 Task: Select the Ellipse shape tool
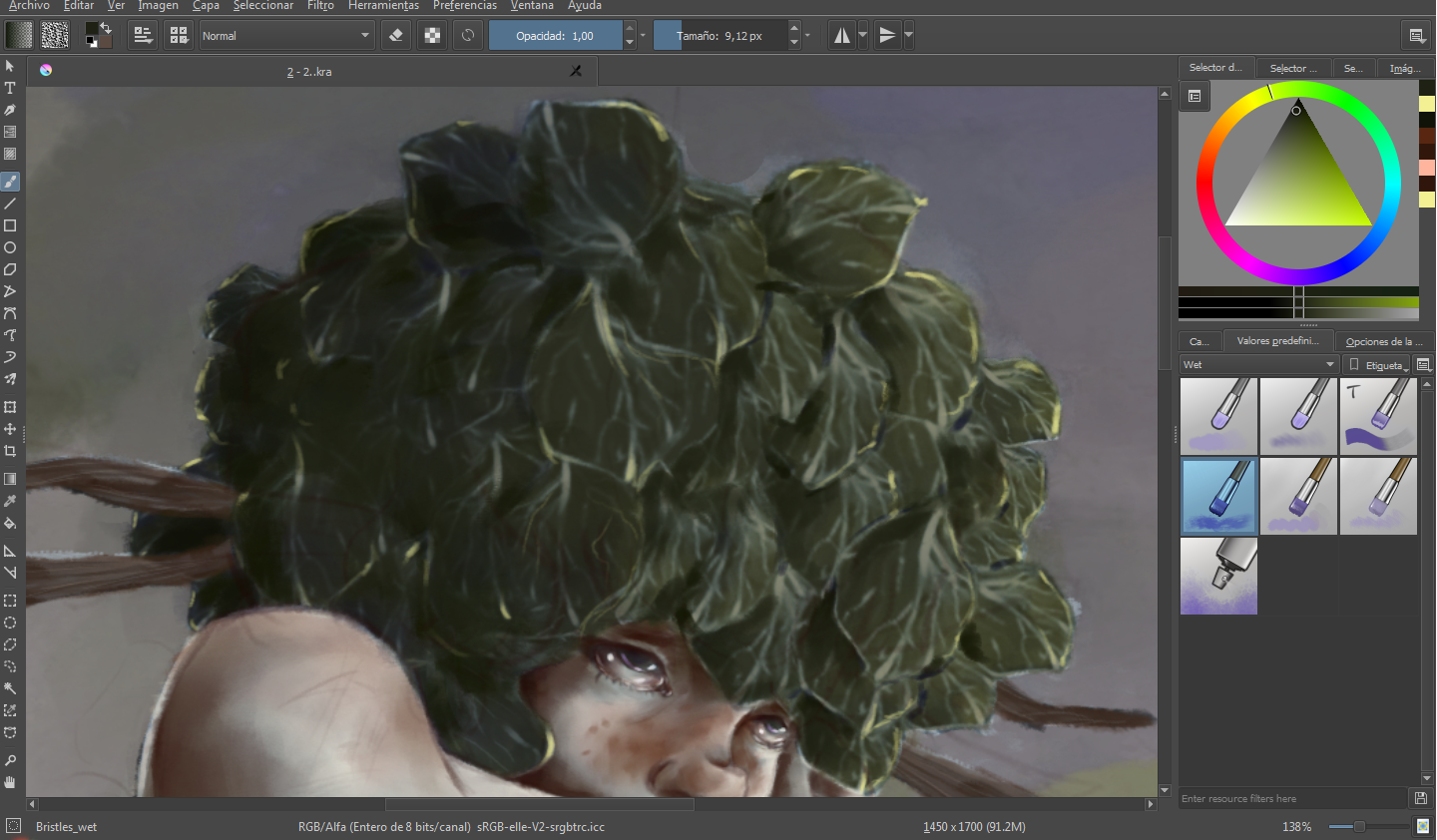[x=10, y=247]
